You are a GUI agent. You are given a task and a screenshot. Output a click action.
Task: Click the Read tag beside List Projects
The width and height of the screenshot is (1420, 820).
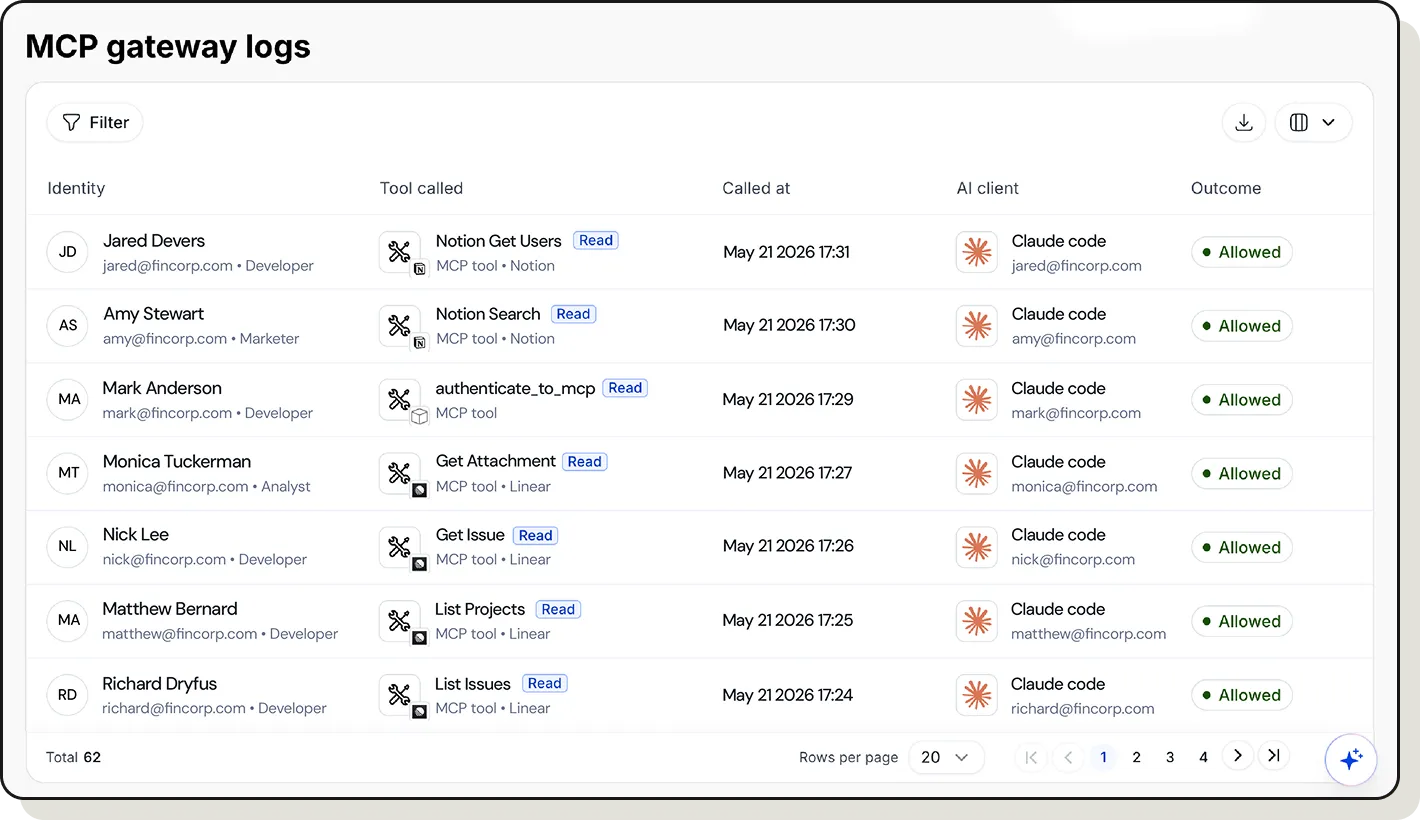(558, 609)
